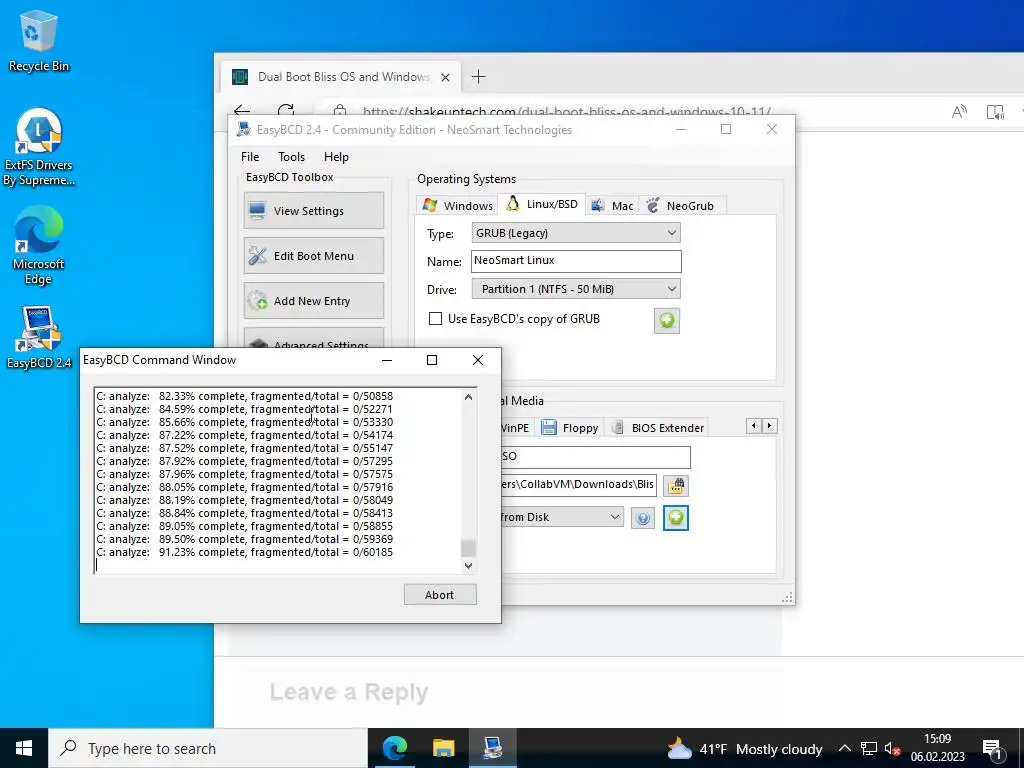Switch to the Mac tab
The width and height of the screenshot is (1024, 768).
coord(612,205)
